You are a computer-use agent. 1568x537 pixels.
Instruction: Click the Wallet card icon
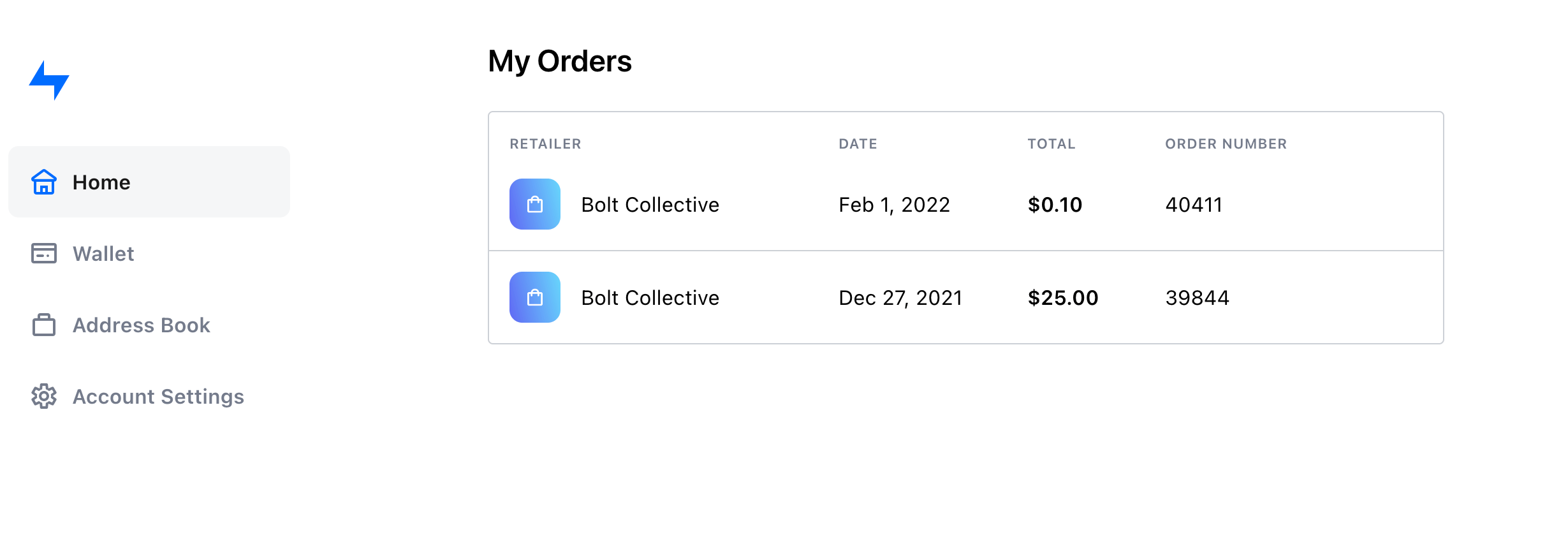(44, 253)
